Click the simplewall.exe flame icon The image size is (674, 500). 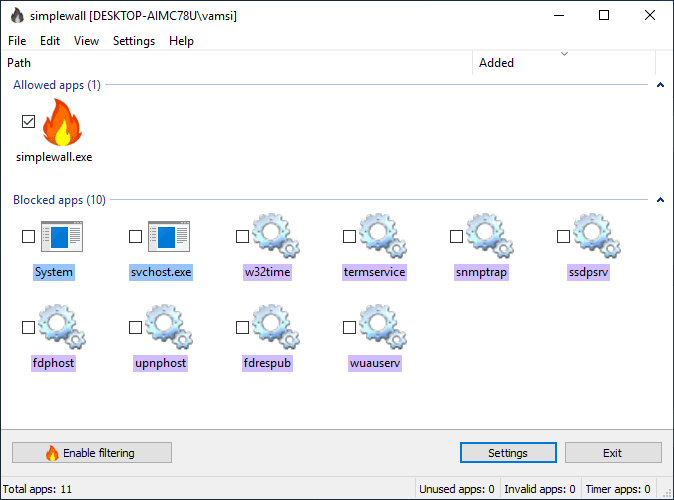[x=62, y=123]
